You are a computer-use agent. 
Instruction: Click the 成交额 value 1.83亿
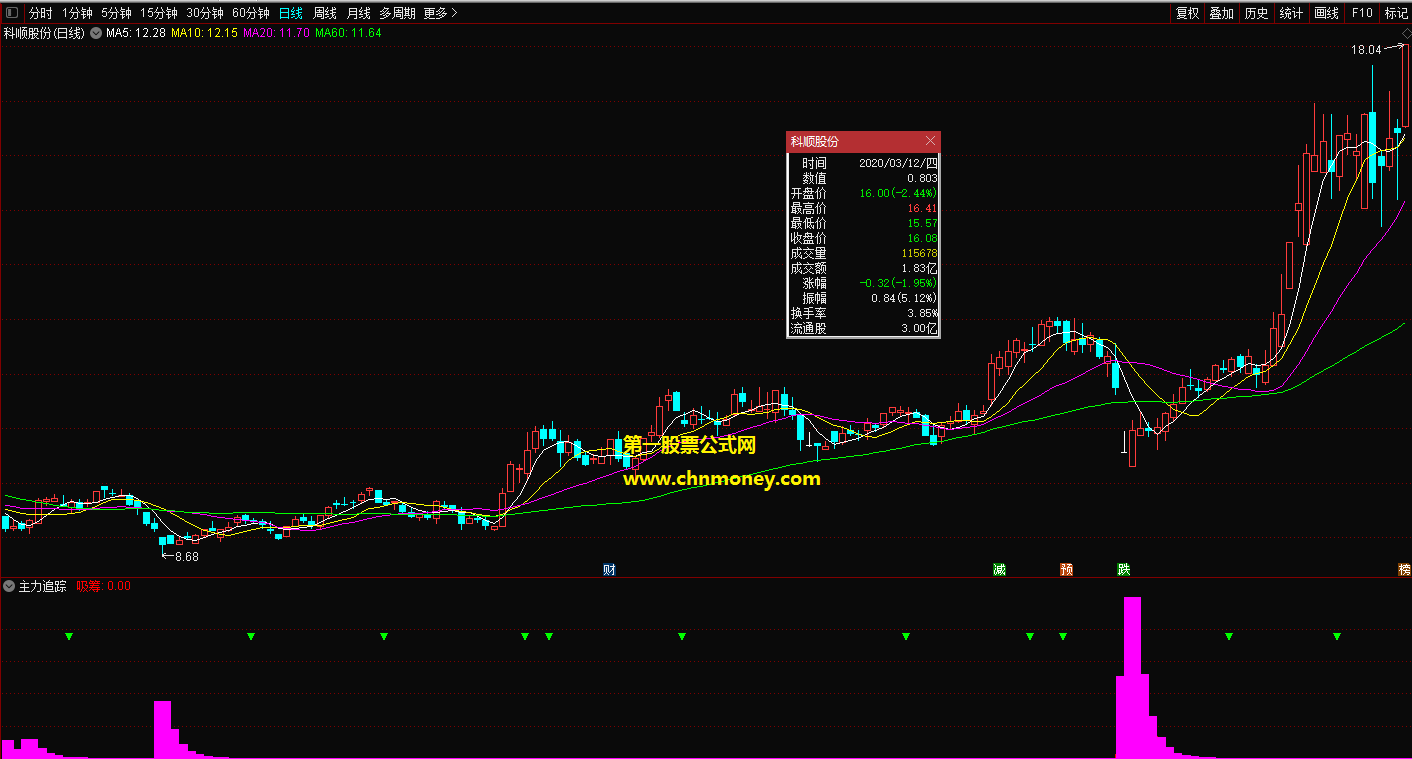pos(921,268)
